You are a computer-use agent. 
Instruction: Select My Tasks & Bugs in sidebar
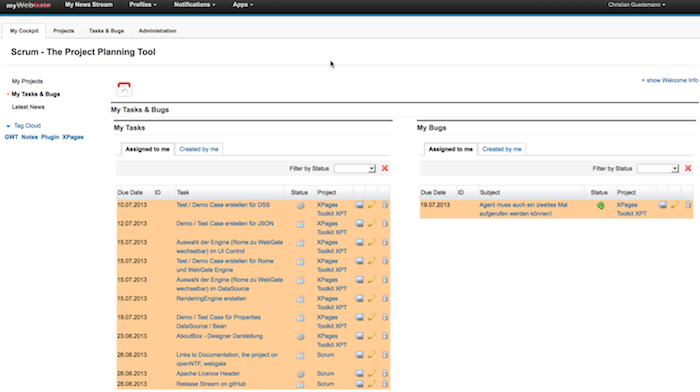coord(36,94)
